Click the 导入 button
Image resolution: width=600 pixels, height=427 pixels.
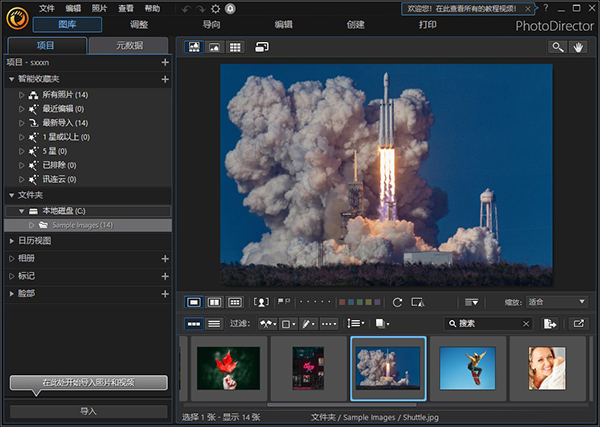[x=88, y=411]
